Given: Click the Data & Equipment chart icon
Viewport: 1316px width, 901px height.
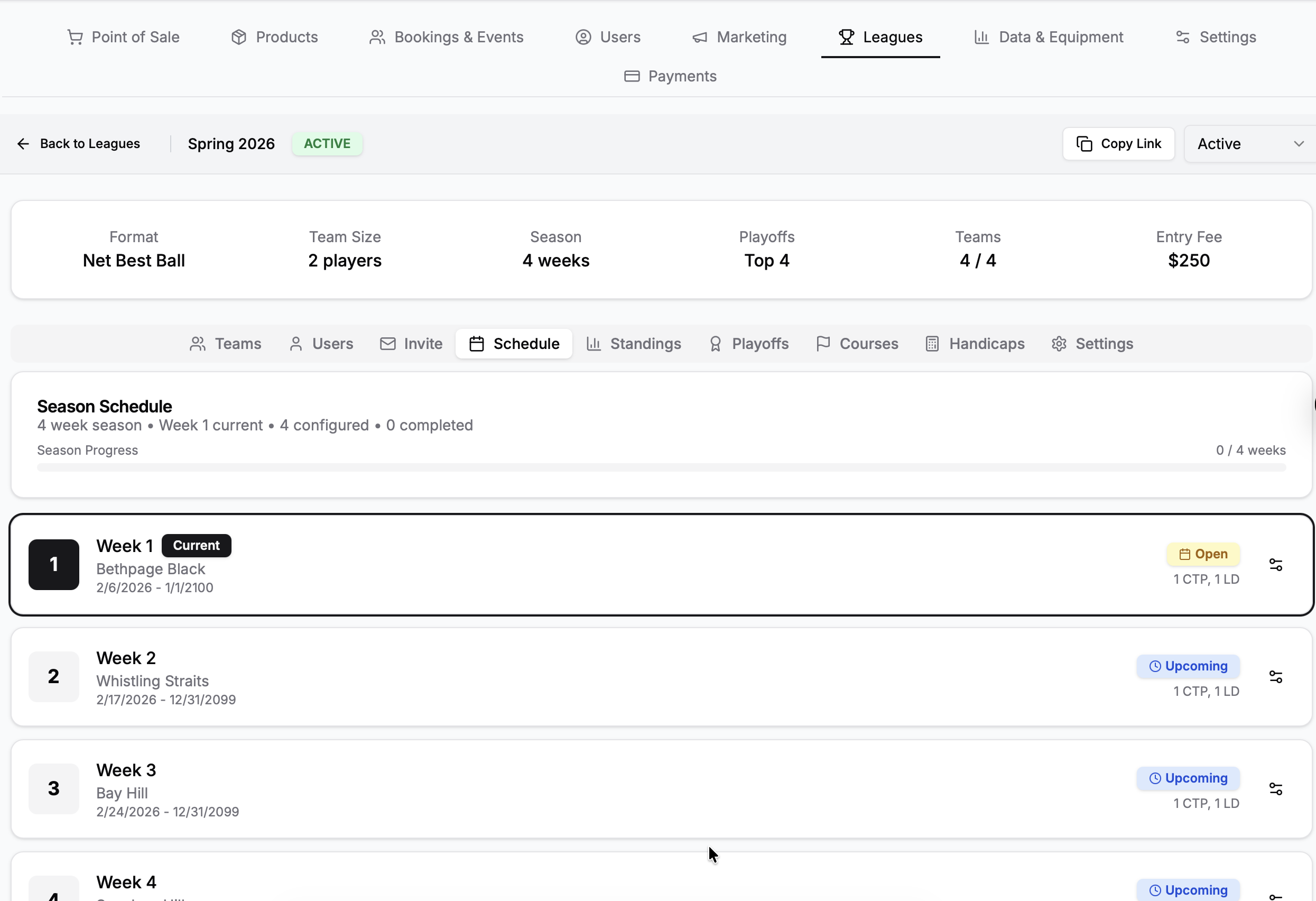Looking at the screenshot, I should pyautogui.click(x=981, y=38).
